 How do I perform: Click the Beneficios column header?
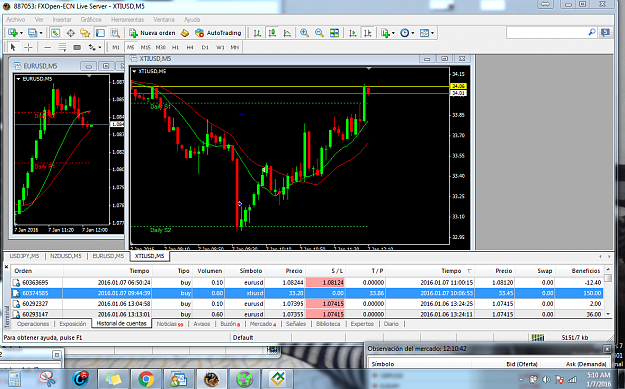point(579,271)
